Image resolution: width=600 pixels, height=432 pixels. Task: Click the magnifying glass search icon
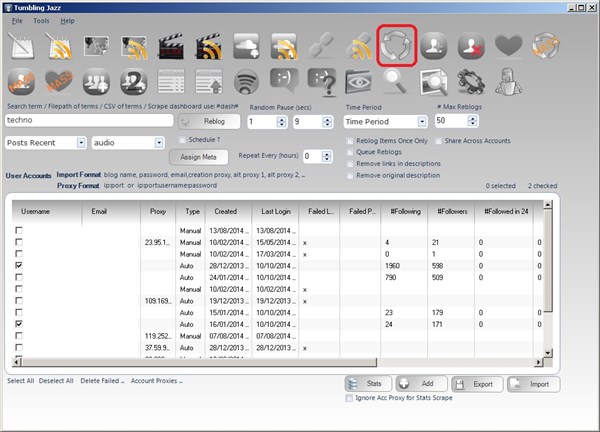[396, 81]
